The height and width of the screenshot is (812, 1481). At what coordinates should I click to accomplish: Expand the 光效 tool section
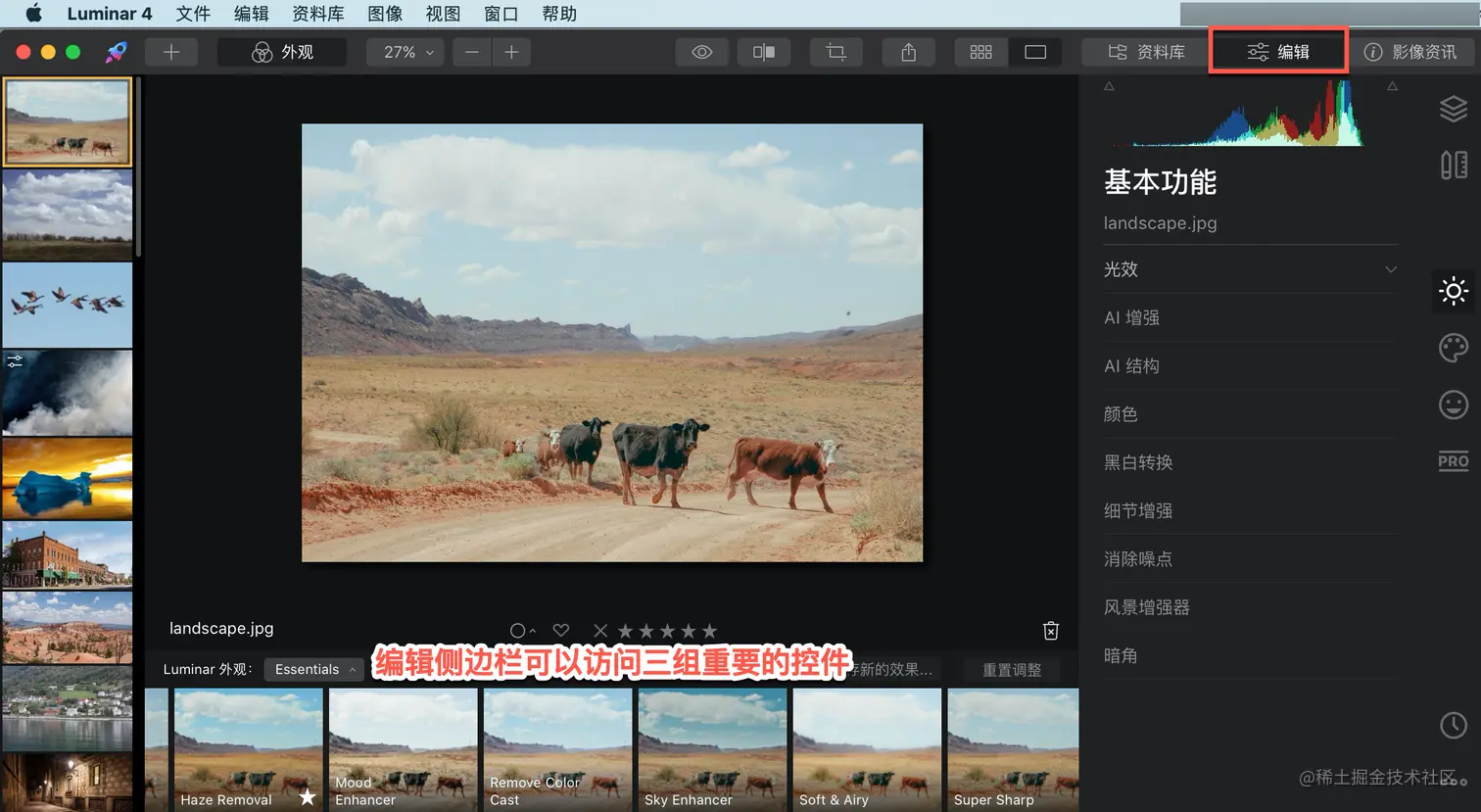point(1250,269)
